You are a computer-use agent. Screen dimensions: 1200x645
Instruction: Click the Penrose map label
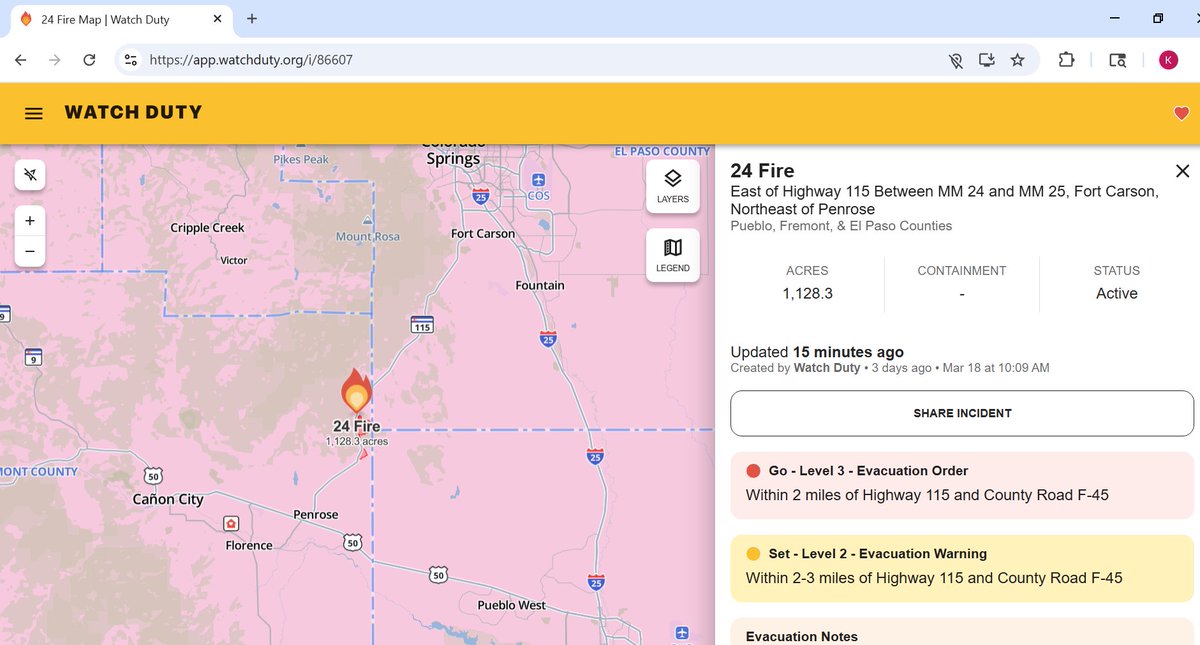pyautogui.click(x=316, y=515)
